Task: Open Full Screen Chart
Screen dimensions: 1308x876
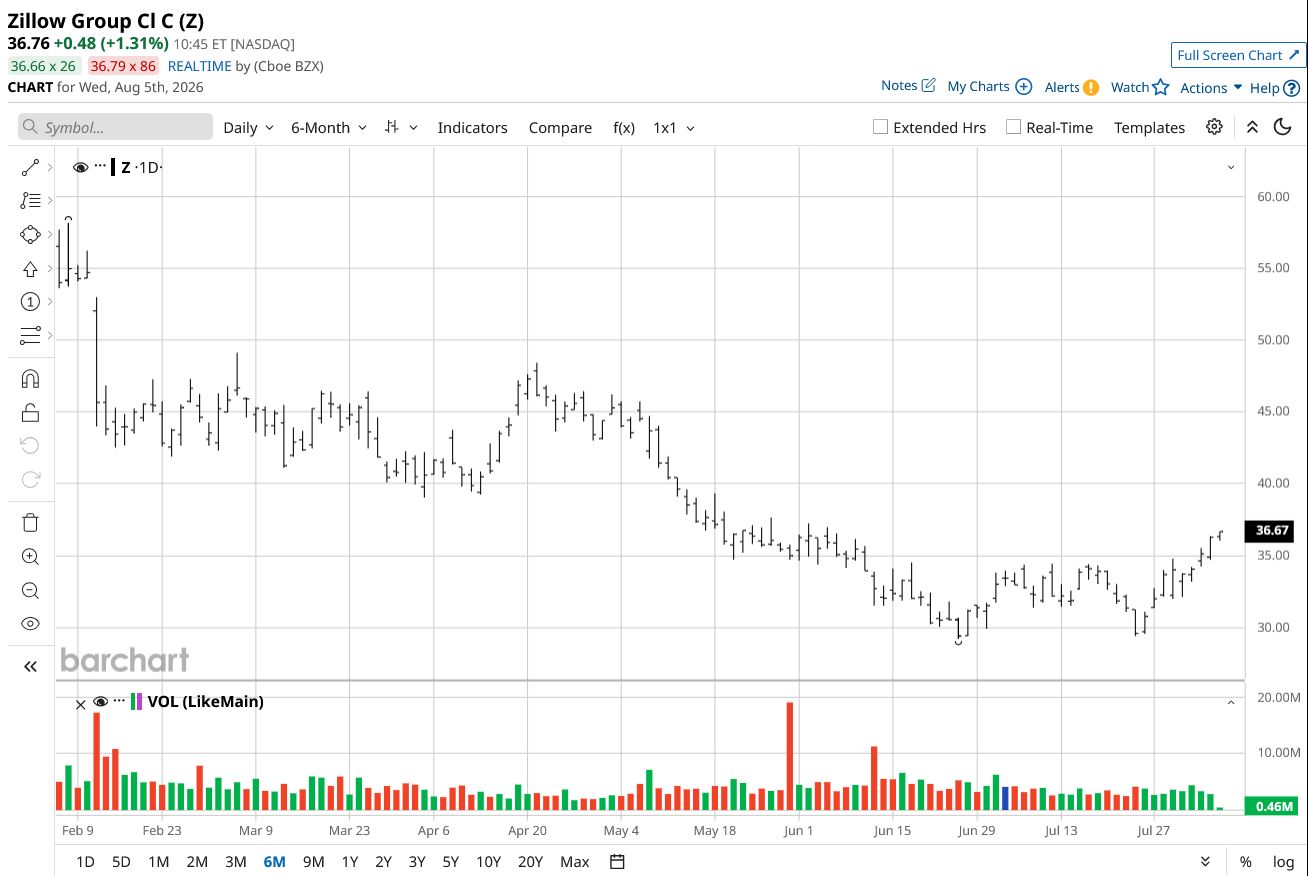Action: click(x=1239, y=55)
